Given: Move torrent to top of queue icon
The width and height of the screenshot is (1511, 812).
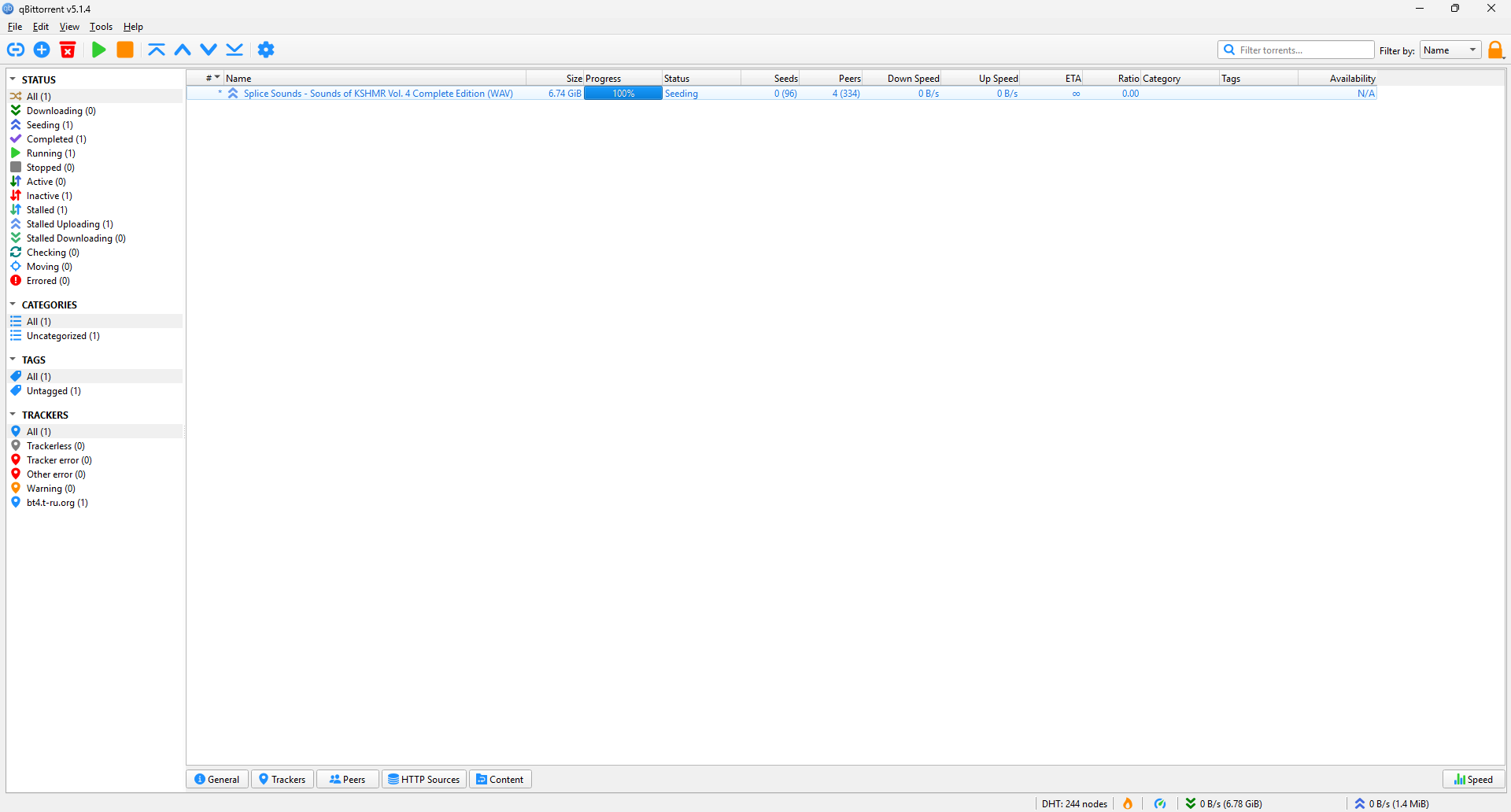Looking at the screenshot, I should click(157, 50).
